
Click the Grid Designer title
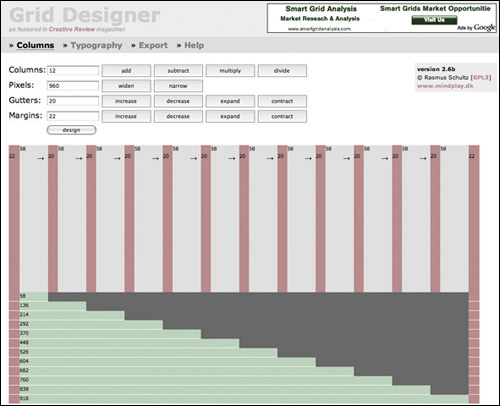pos(85,15)
